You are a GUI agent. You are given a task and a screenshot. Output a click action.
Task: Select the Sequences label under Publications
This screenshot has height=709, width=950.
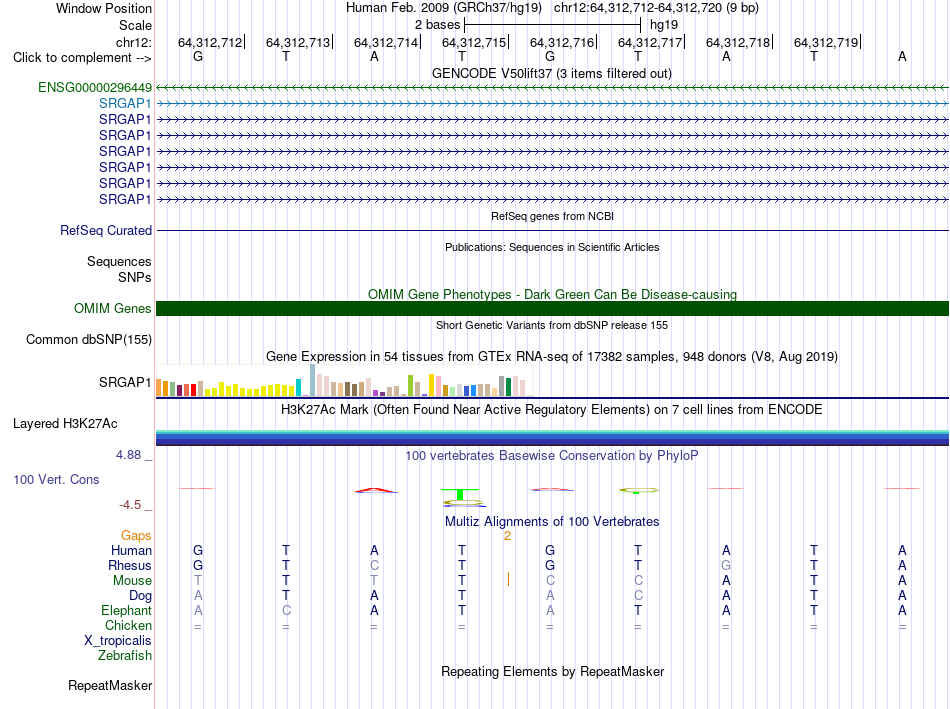tap(119, 261)
